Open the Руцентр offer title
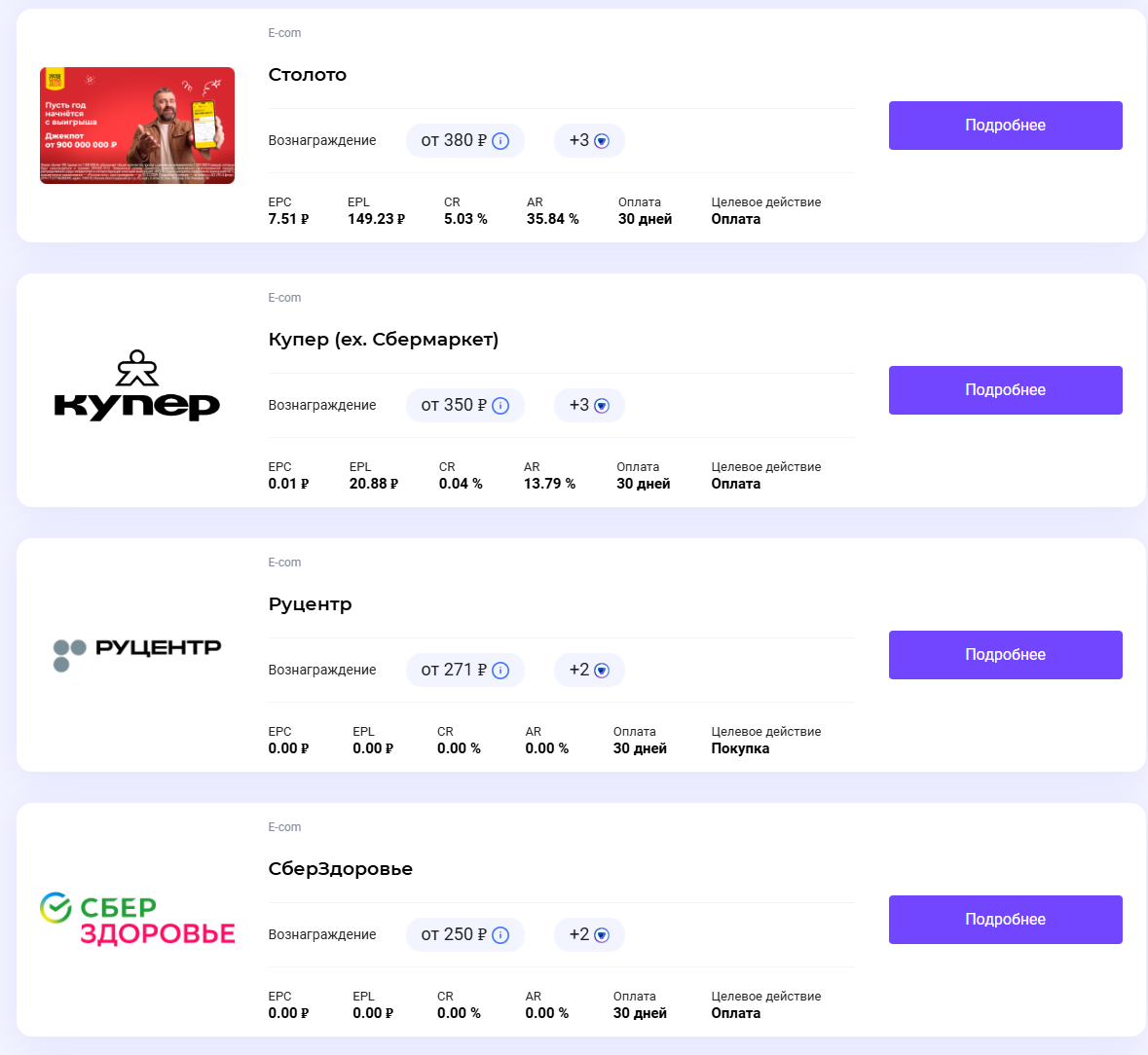The width and height of the screenshot is (1148, 1055). pyautogui.click(x=310, y=604)
